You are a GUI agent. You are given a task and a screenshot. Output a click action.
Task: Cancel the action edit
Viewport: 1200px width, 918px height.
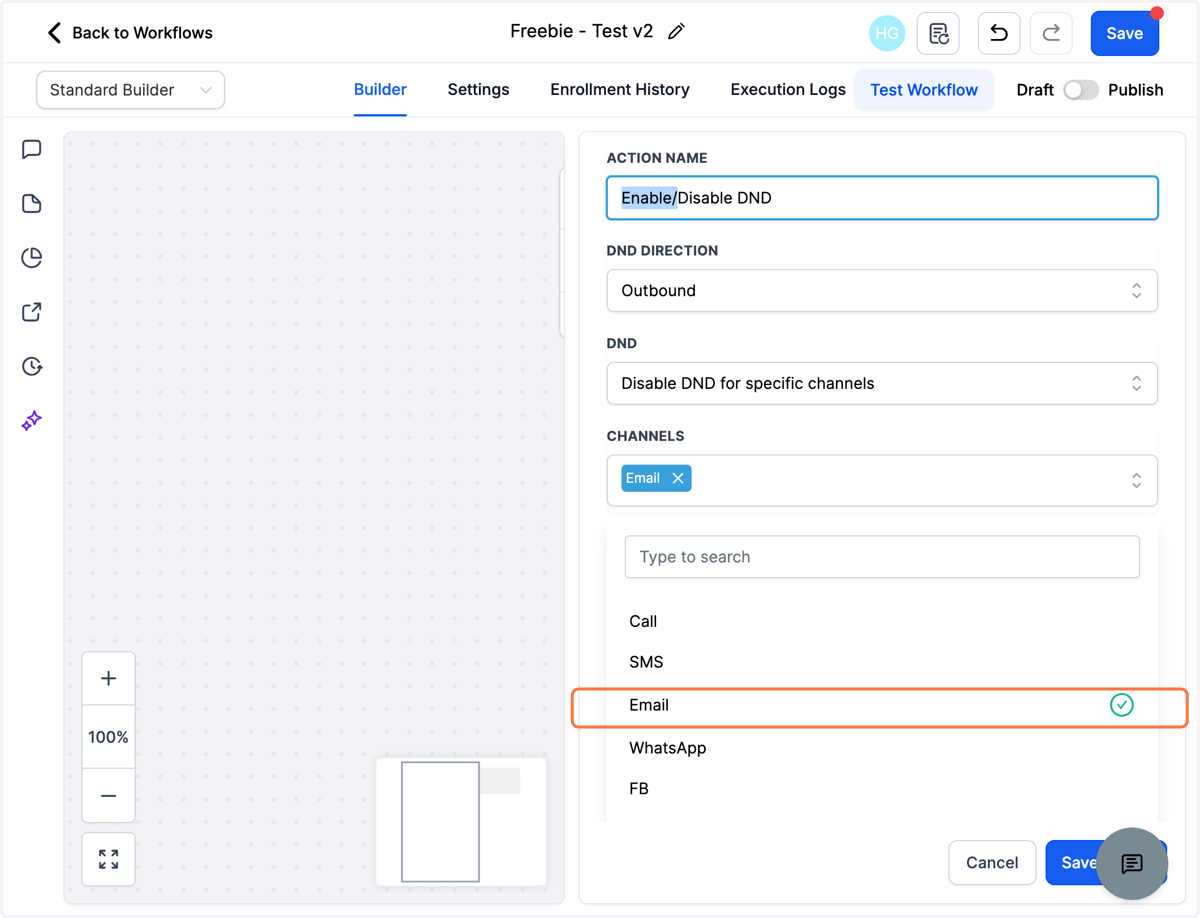tap(992, 862)
